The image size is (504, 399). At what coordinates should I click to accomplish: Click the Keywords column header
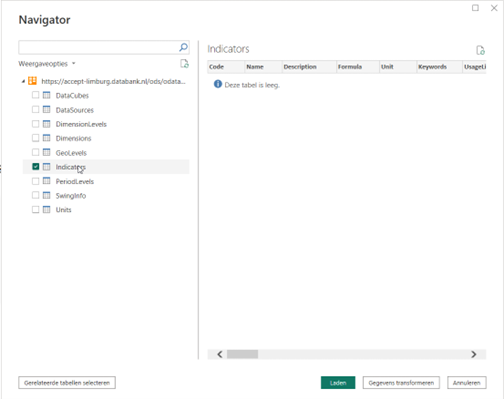tap(439, 67)
